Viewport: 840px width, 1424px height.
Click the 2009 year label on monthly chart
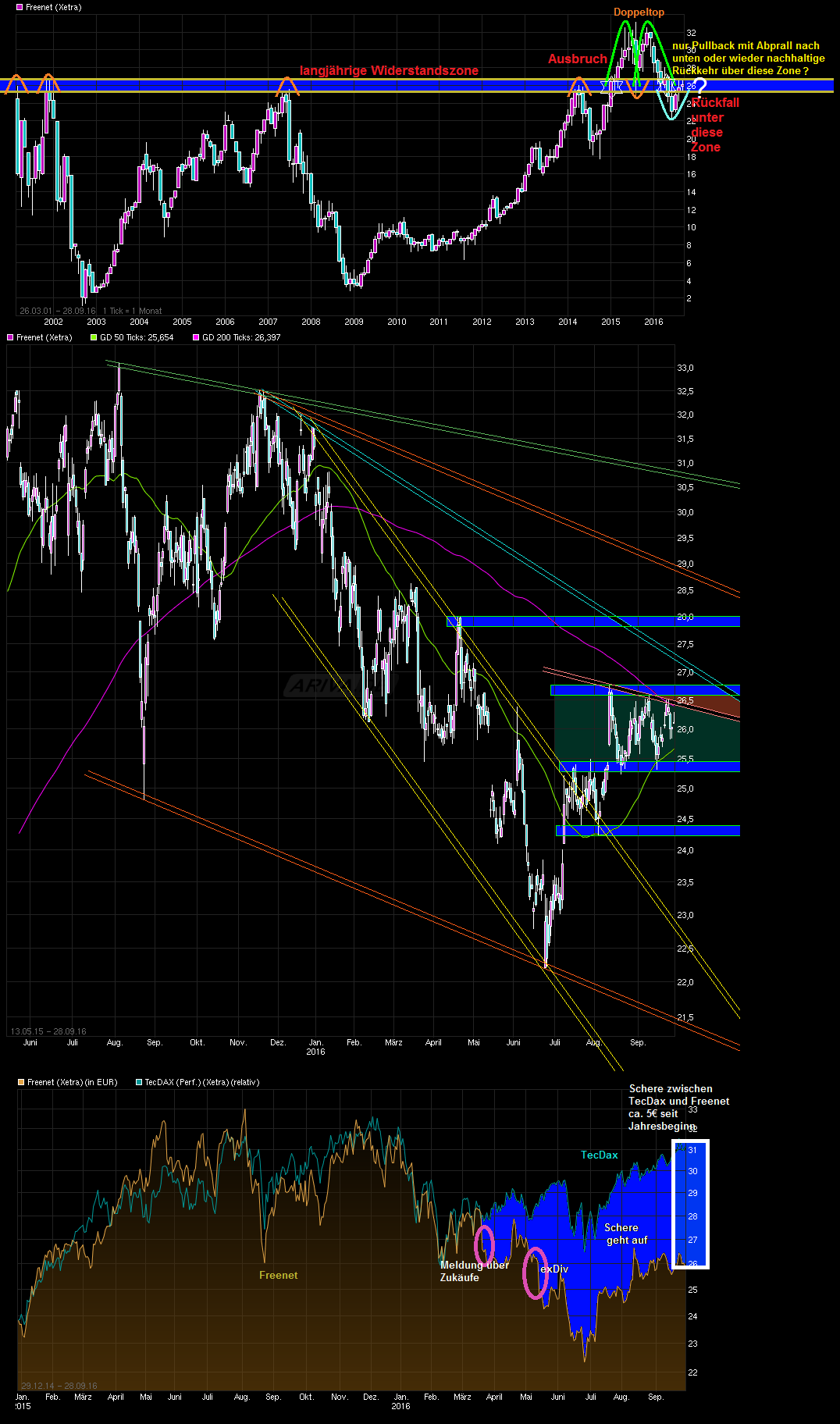[354, 322]
